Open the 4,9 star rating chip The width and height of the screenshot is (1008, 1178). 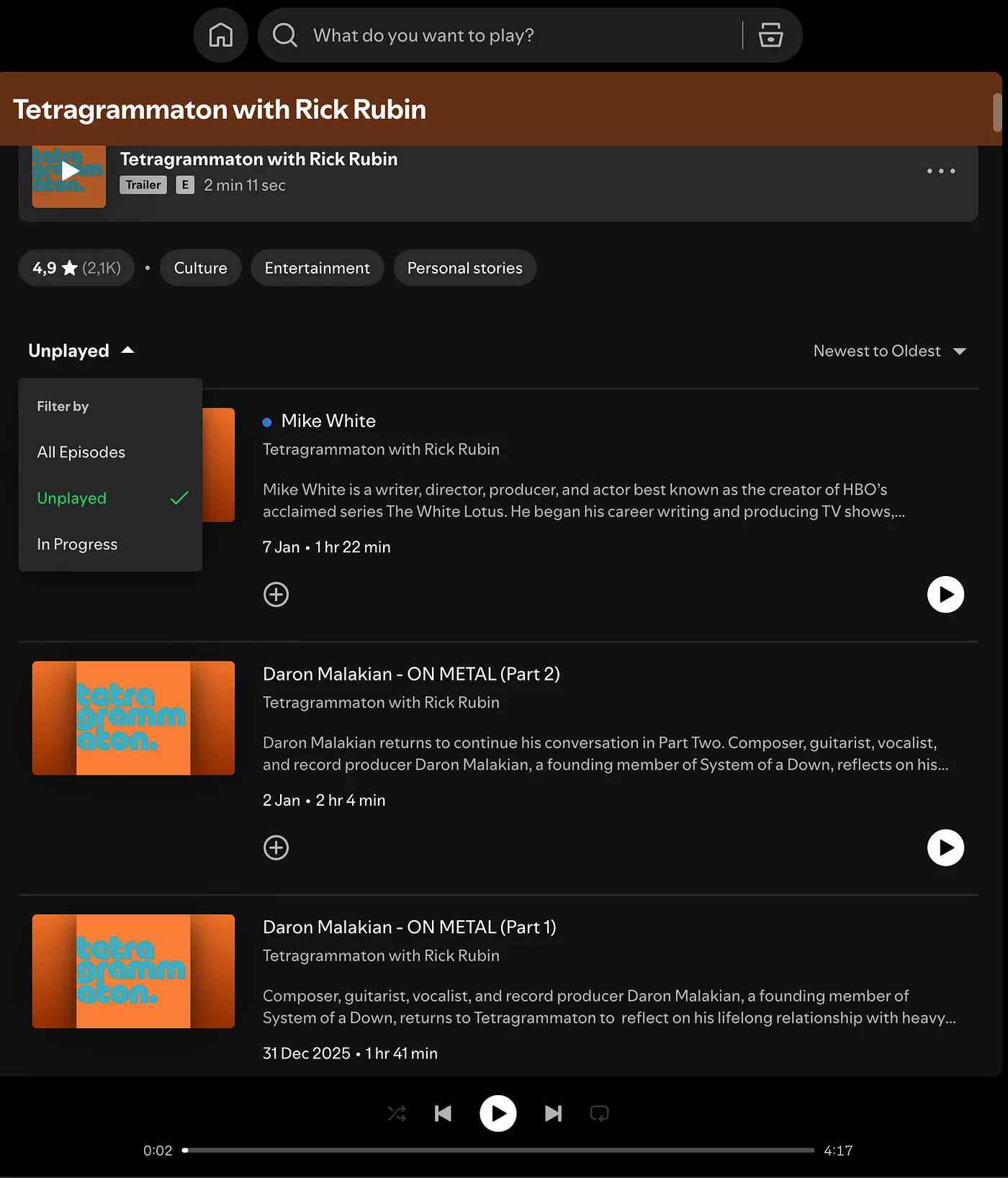click(76, 268)
